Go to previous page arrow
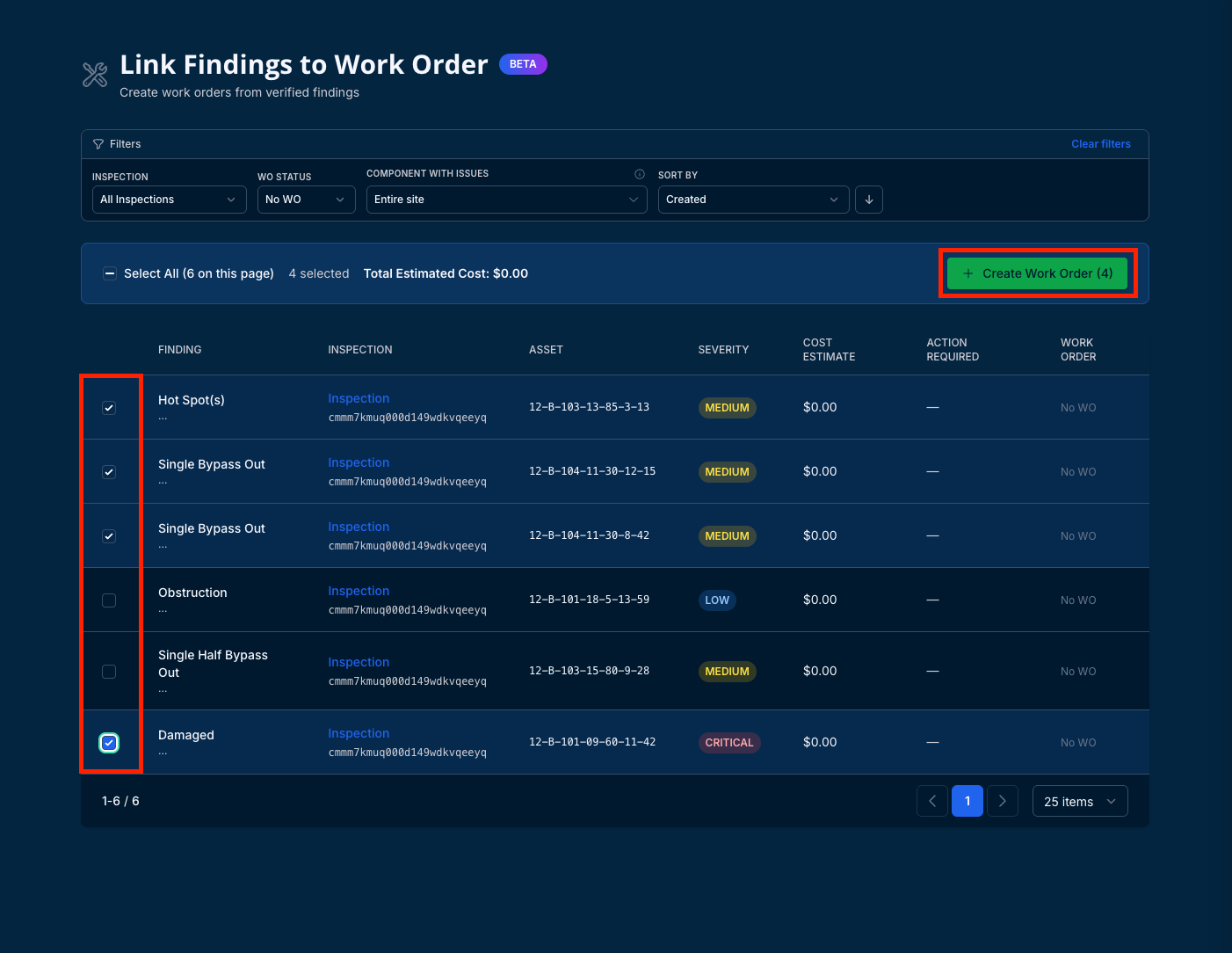 coord(932,801)
